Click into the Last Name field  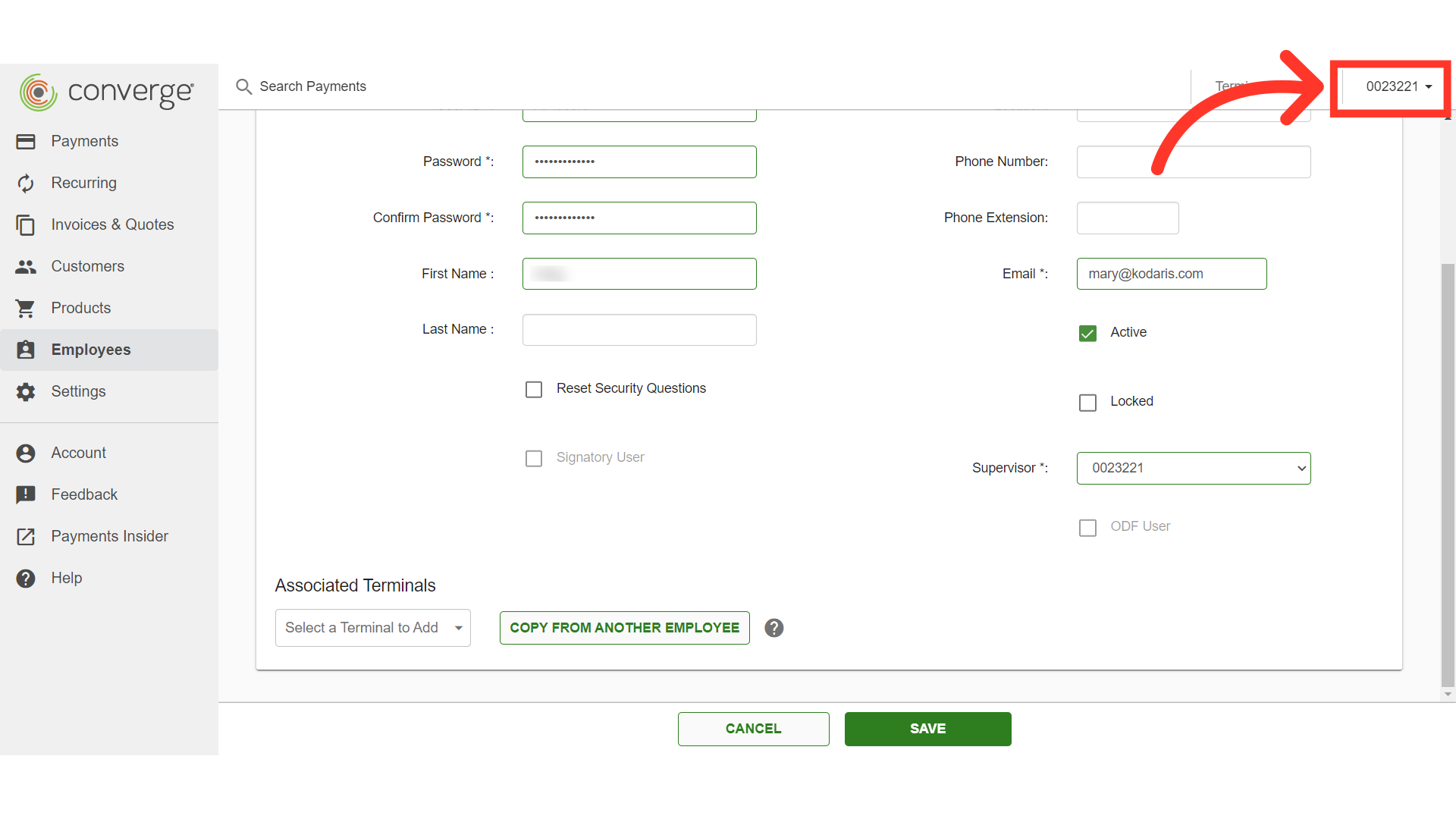point(639,330)
